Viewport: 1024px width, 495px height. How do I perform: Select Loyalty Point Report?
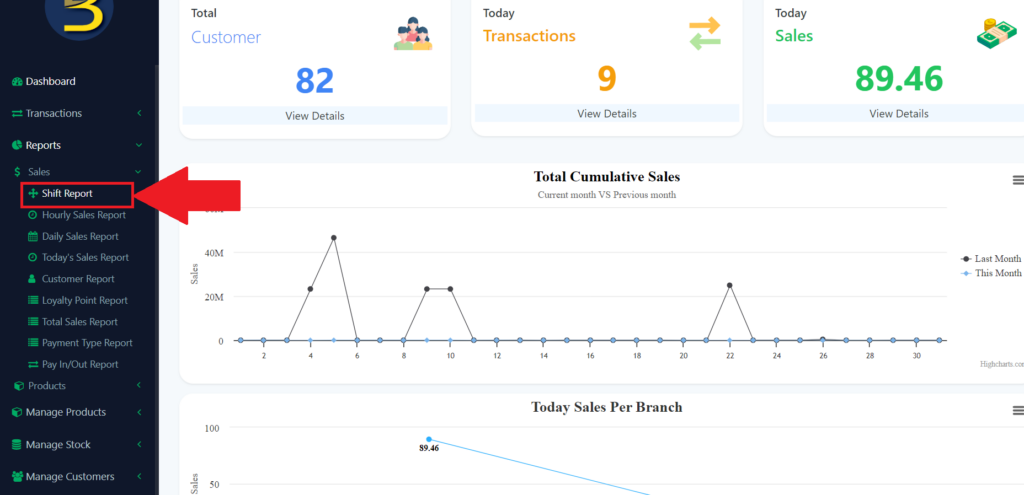(84, 300)
